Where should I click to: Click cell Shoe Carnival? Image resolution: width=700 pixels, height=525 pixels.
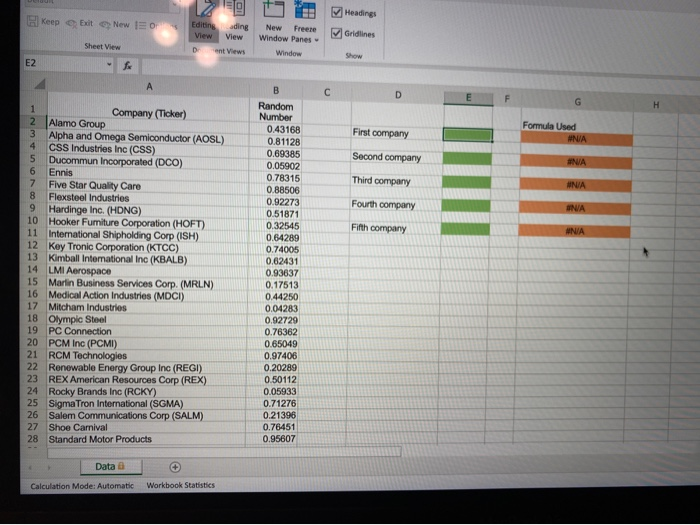[146, 427]
